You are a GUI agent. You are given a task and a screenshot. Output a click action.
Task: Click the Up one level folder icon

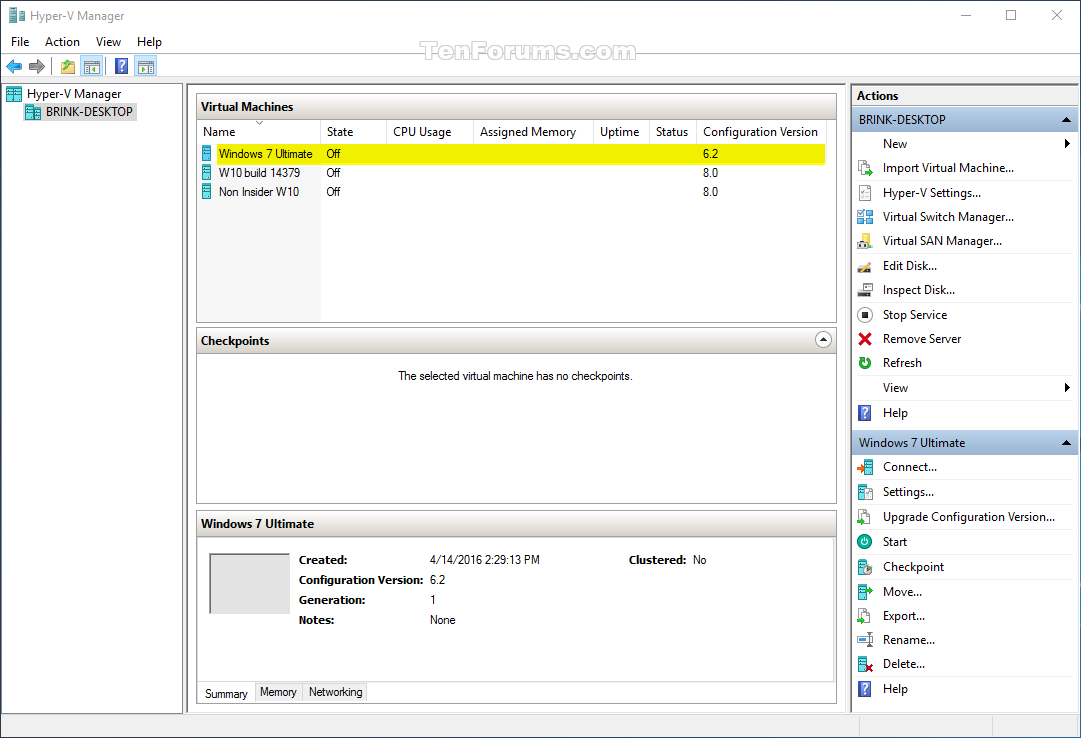68,66
